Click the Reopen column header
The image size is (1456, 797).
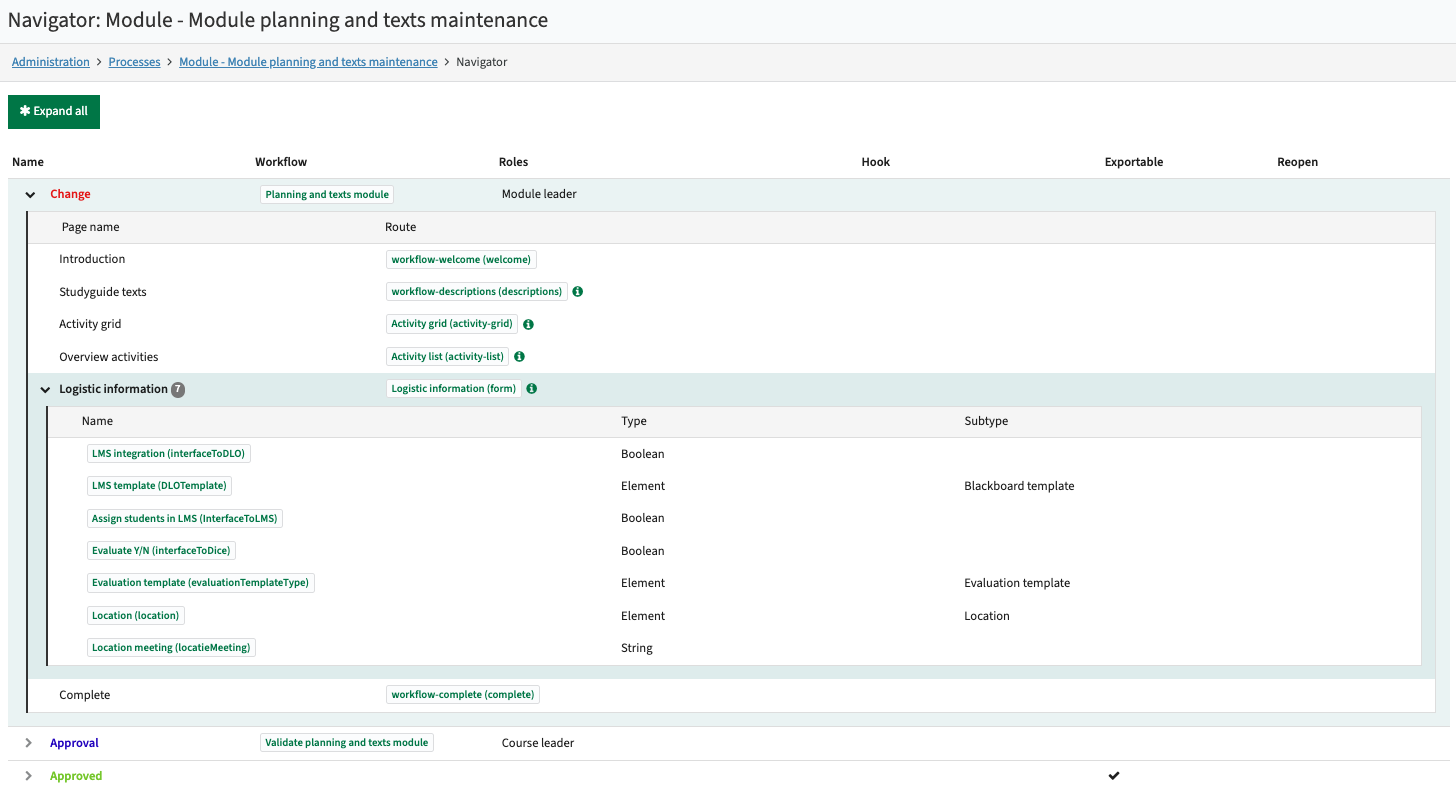click(1297, 162)
